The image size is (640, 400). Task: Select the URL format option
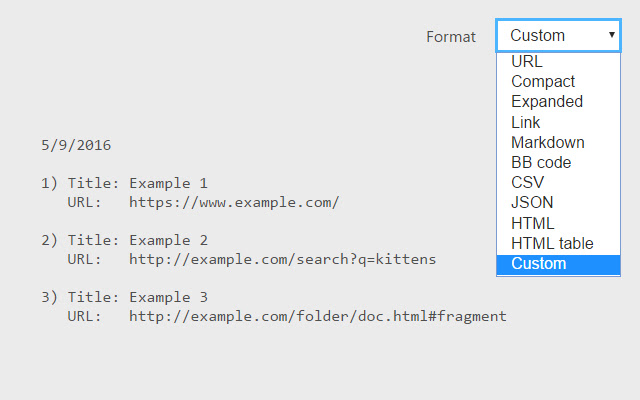point(527,61)
